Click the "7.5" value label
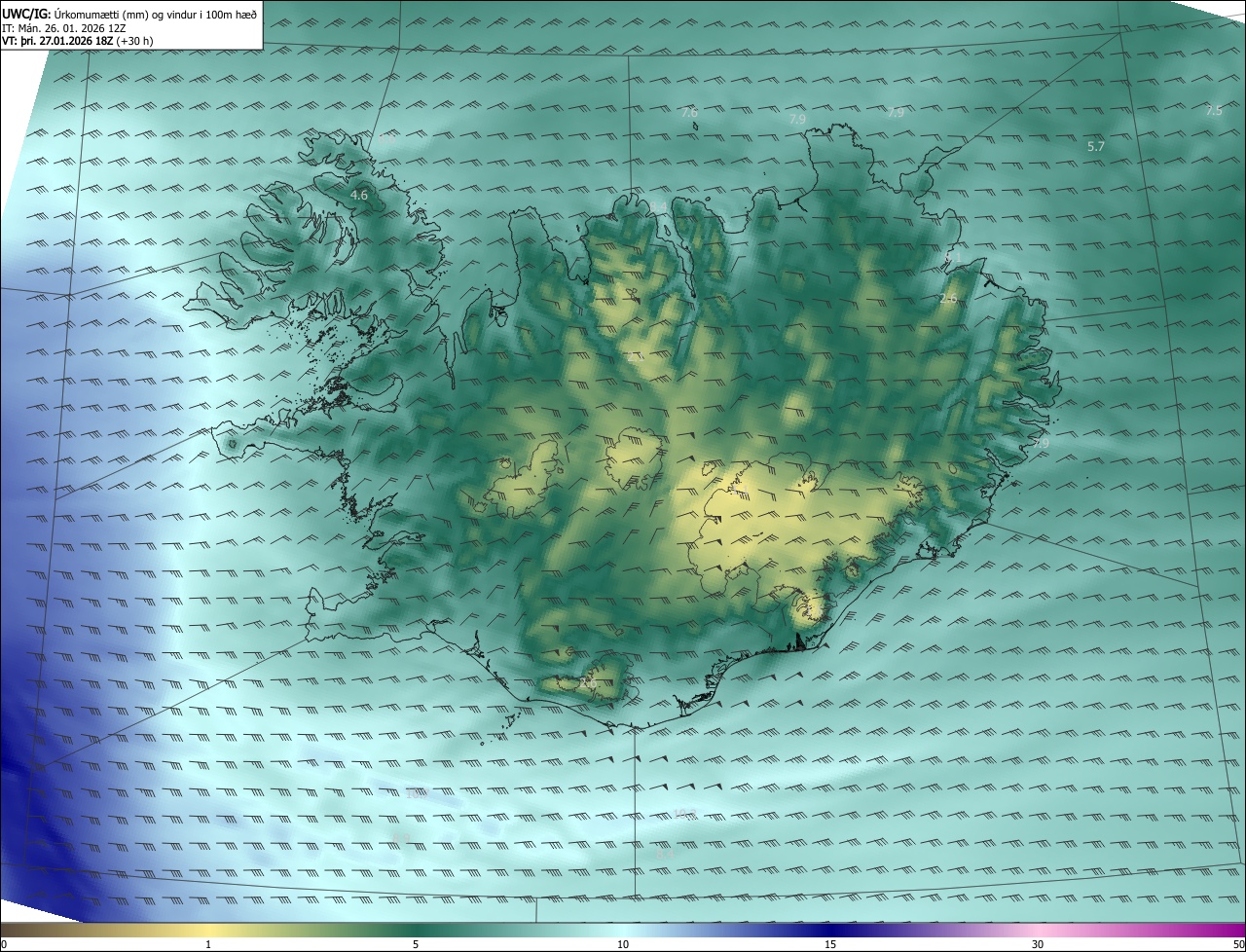This screenshot has height=952, width=1246. coord(1213,110)
